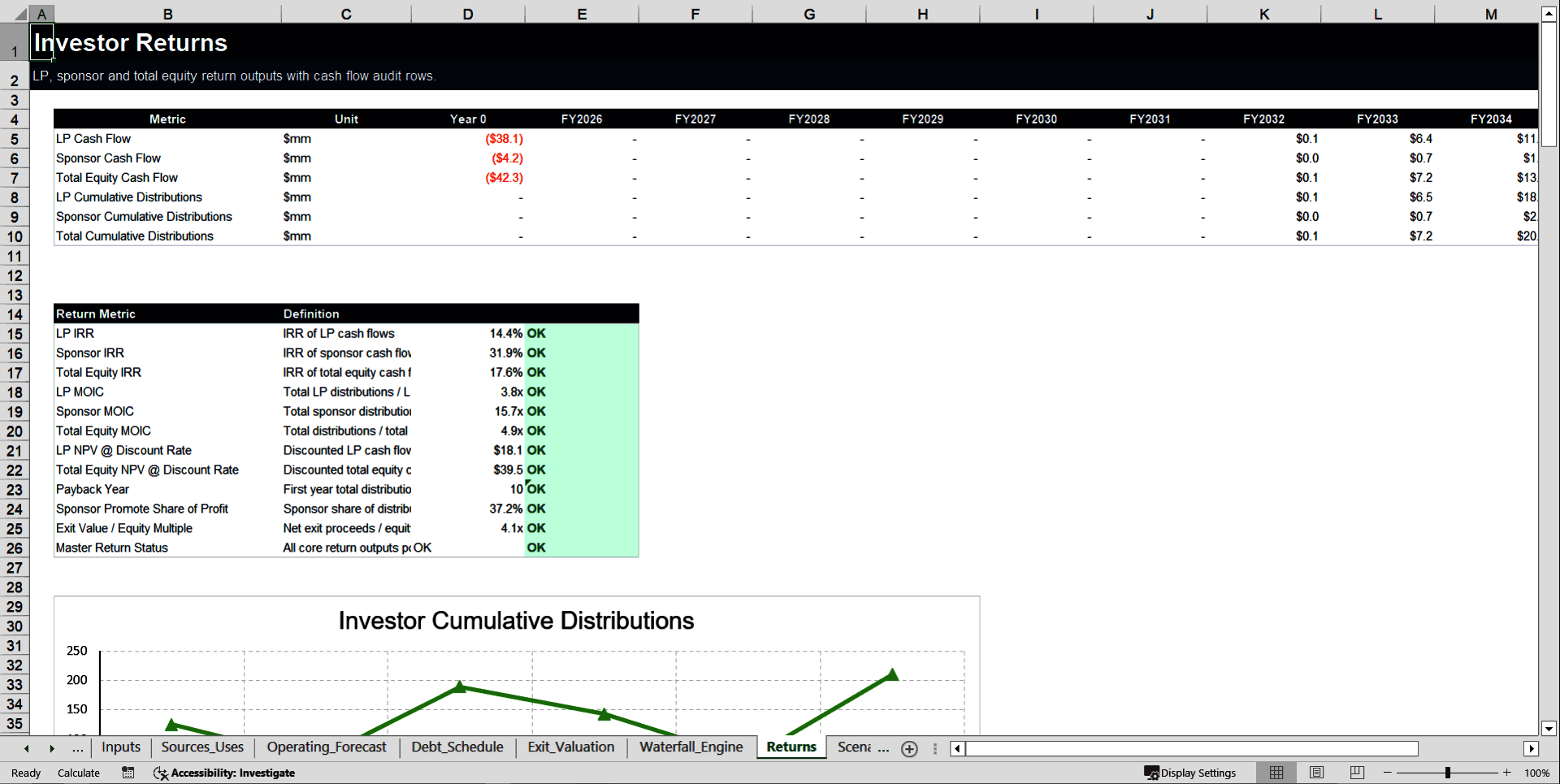Open Display Settings in status bar

click(1190, 773)
